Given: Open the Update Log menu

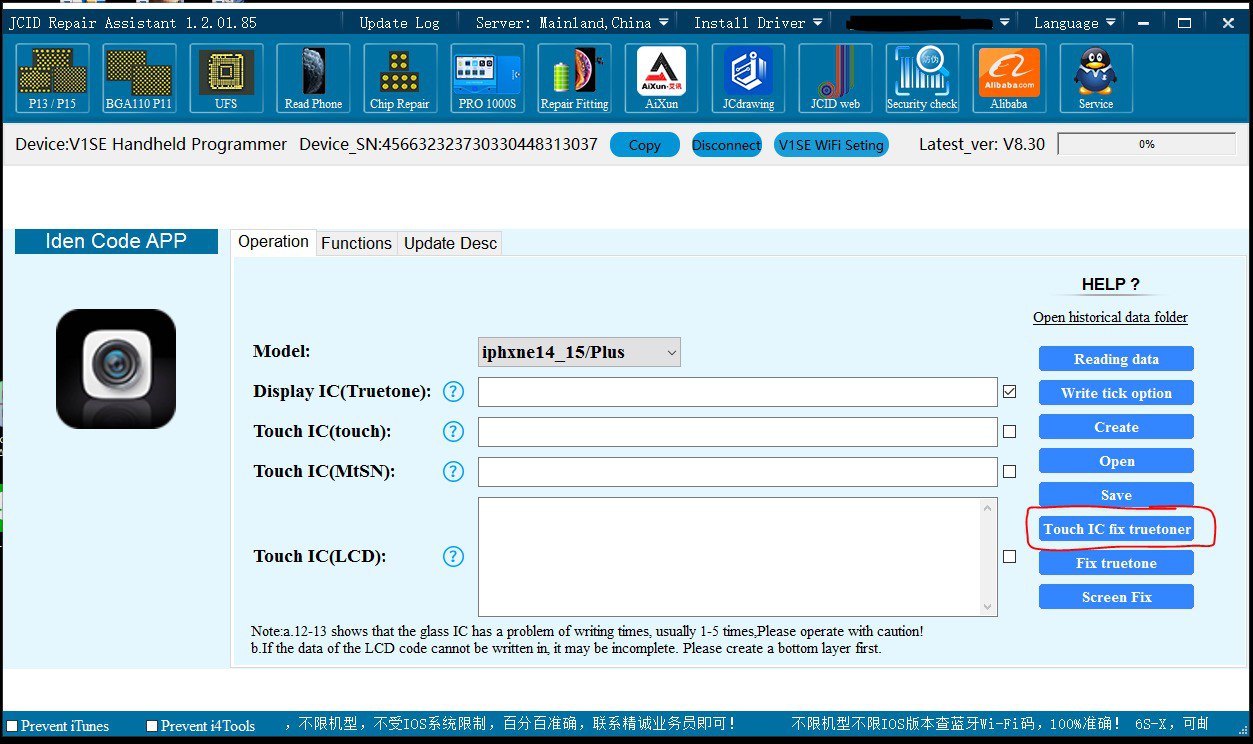Looking at the screenshot, I should (399, 22).
